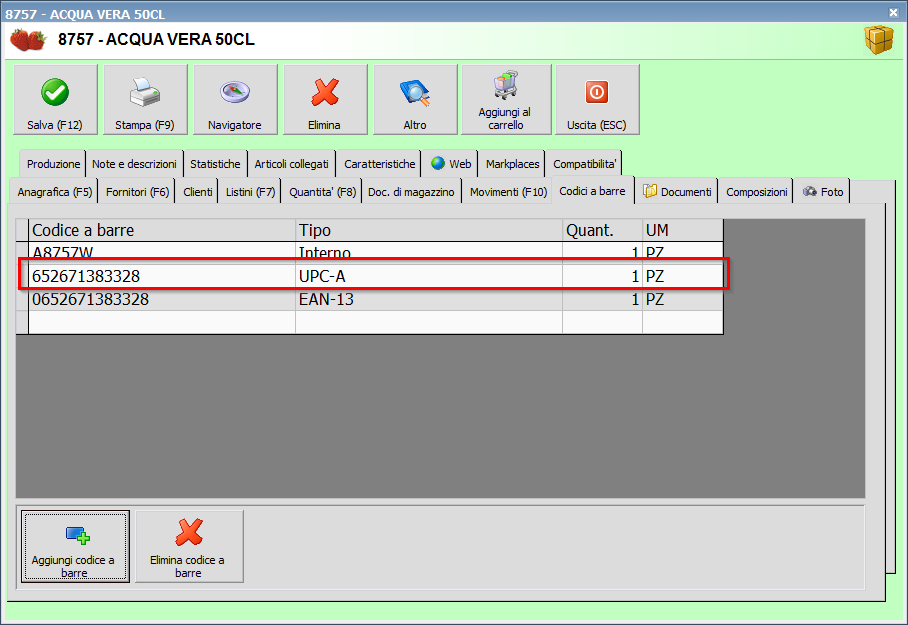Select the Codici a barre tab
The width and height of the screenshot is (908, 625).
[592, 191]
